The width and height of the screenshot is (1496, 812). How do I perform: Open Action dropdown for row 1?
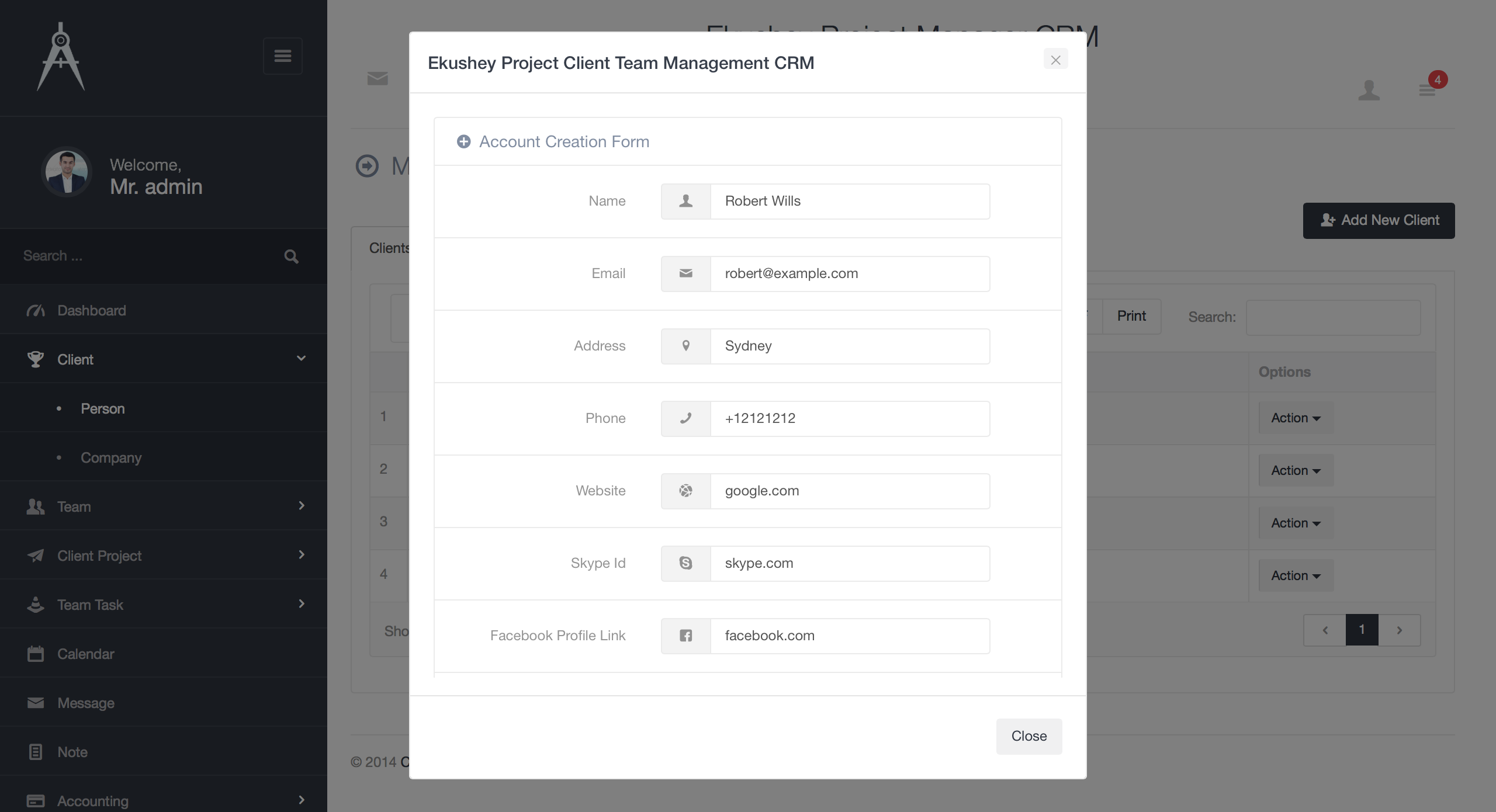[1296, 418]
